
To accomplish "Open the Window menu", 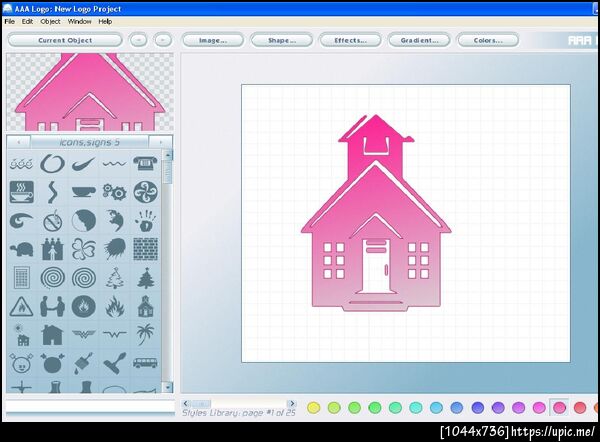I will pyautogui.click(x=80, y=21).
